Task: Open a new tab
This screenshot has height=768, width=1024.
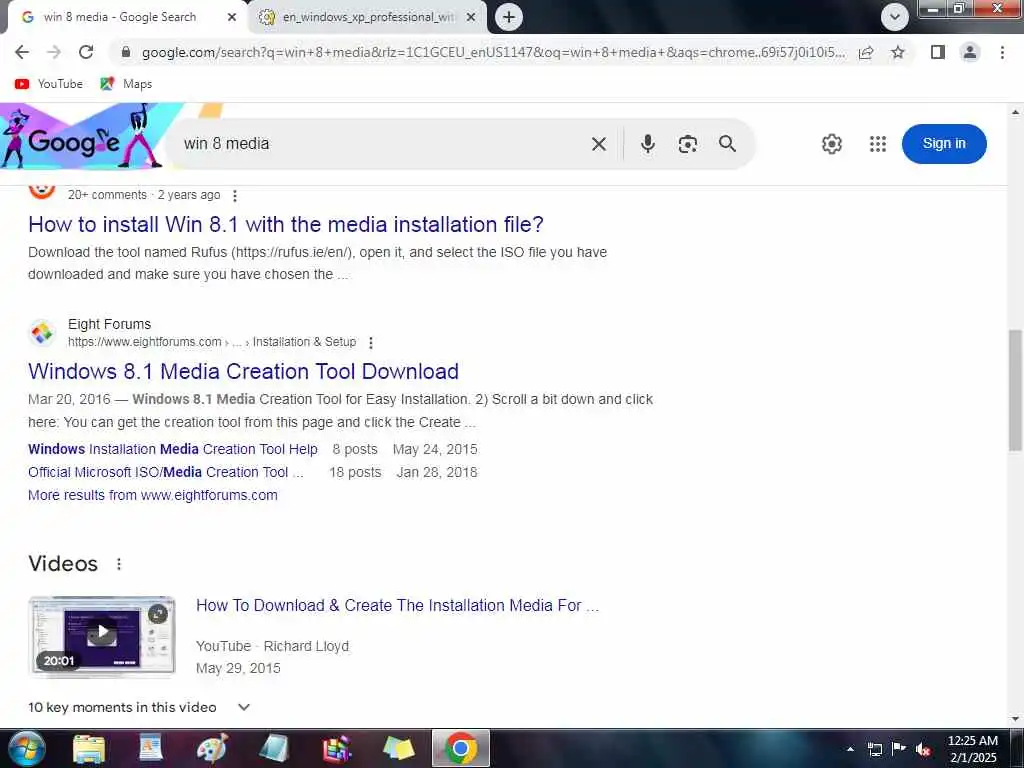Action: [509, 17]
